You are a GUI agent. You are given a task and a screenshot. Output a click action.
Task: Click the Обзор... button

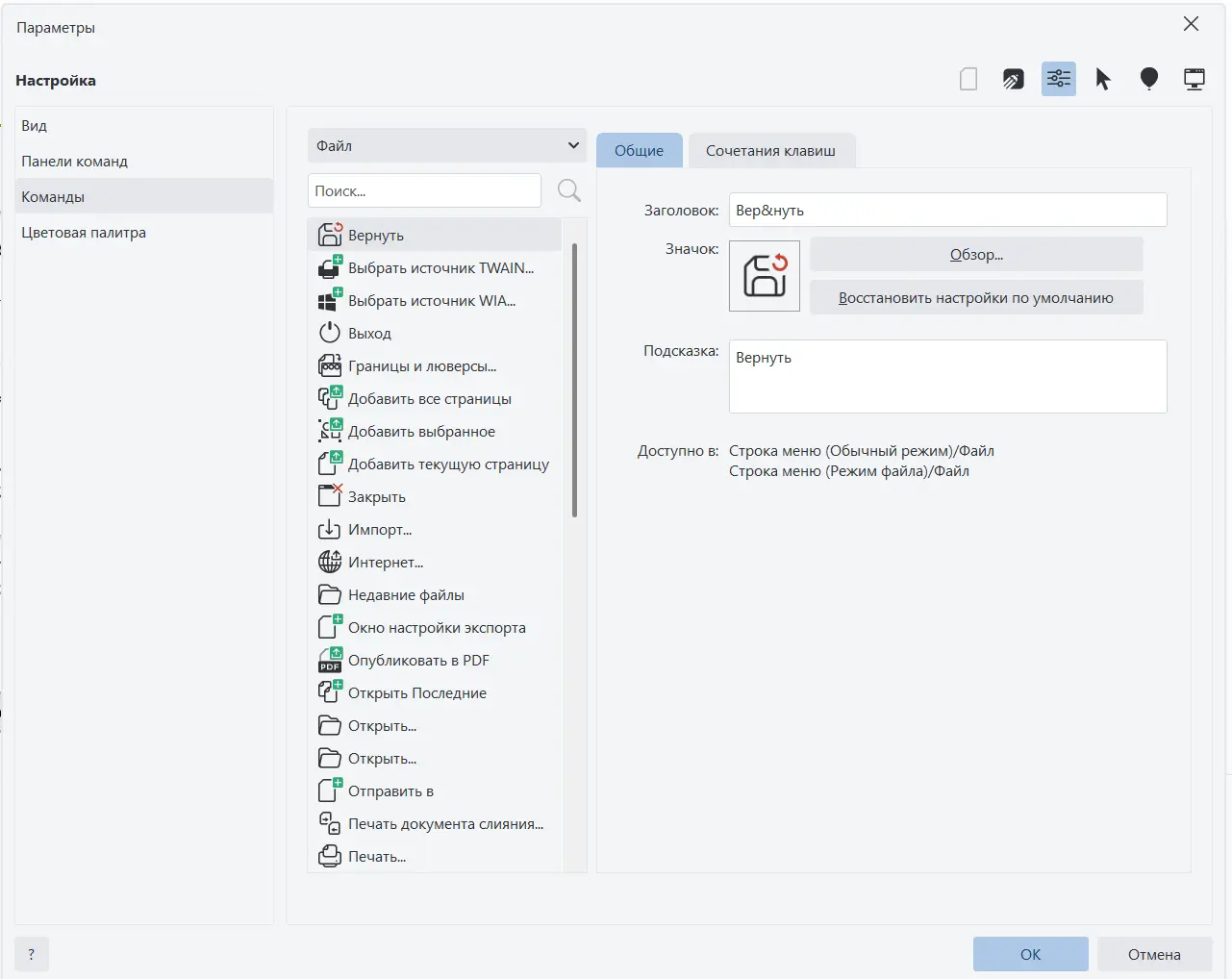976,255
